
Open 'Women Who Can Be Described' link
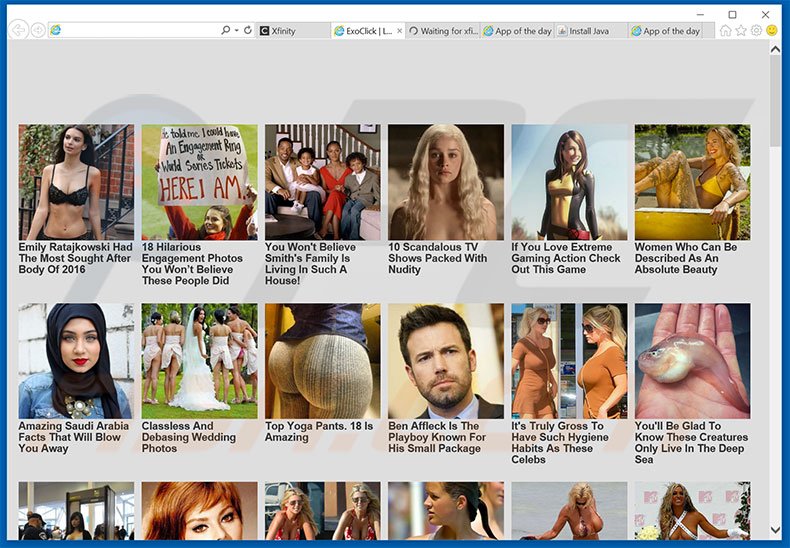pyautogui.click(x=686, y=258)
